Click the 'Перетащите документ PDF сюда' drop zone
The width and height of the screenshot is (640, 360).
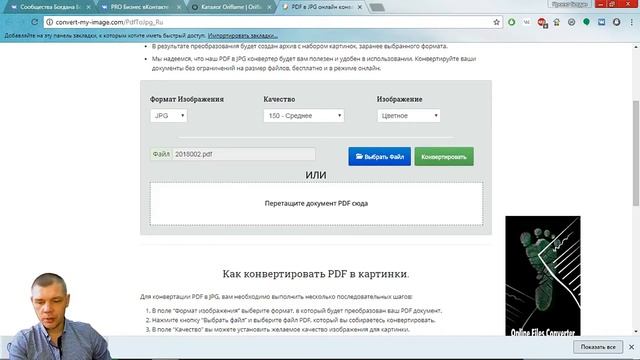pyautogui.click(x=316, y=203)
